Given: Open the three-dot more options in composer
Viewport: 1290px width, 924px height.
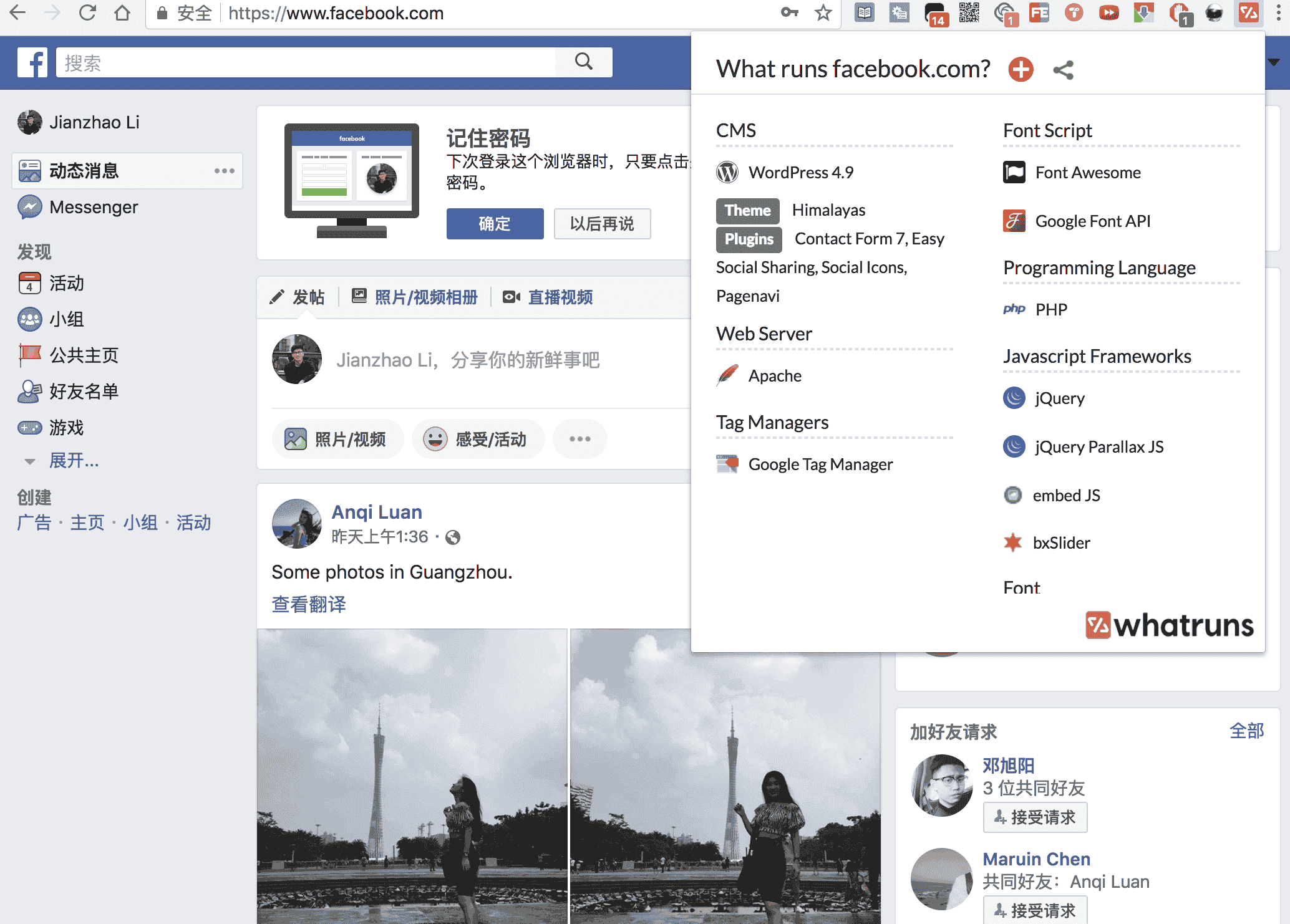Looking at the screenshot, I should [x=580, y=440].
